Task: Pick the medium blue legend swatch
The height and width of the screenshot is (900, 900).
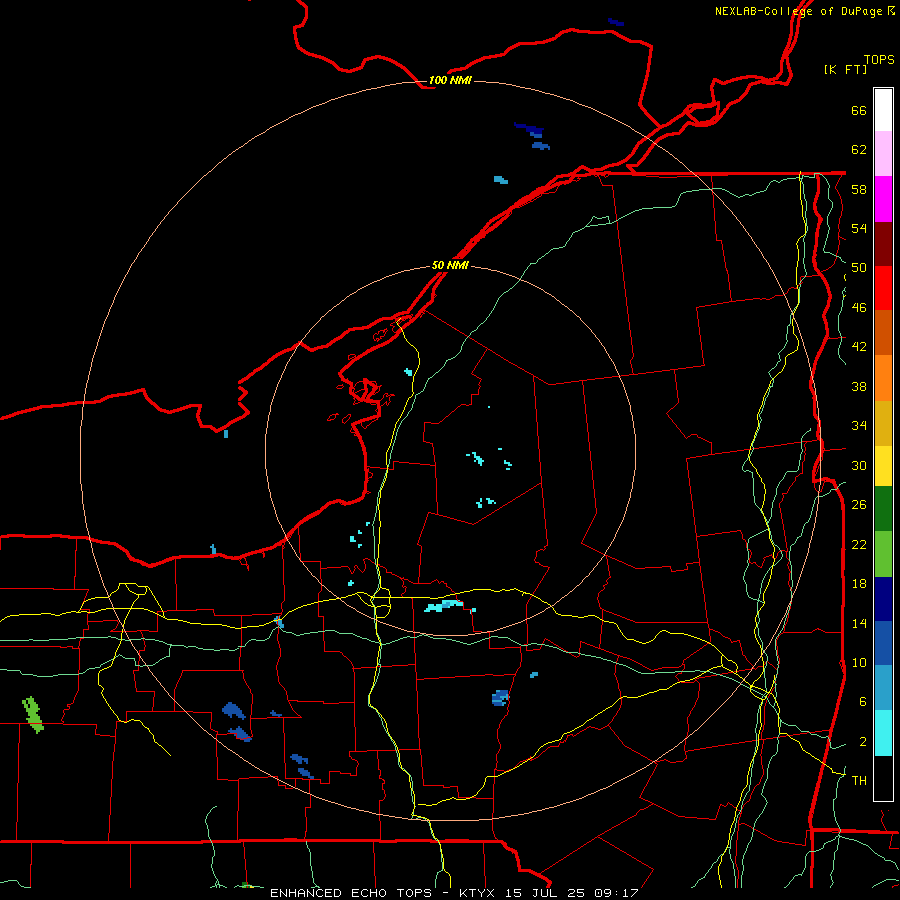Action: click(x=883, y=643)
